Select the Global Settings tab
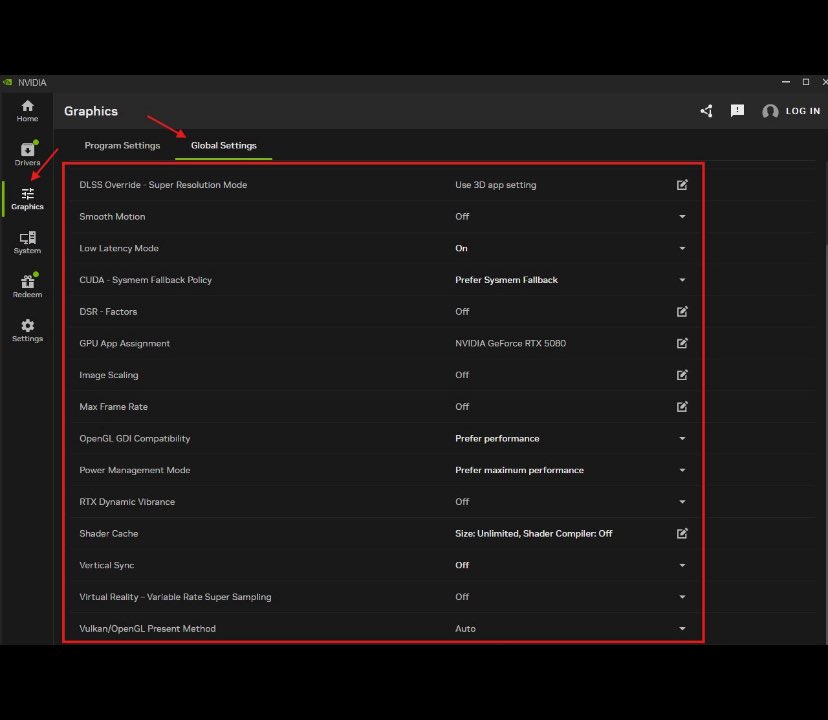 click(x=223, y=145)
